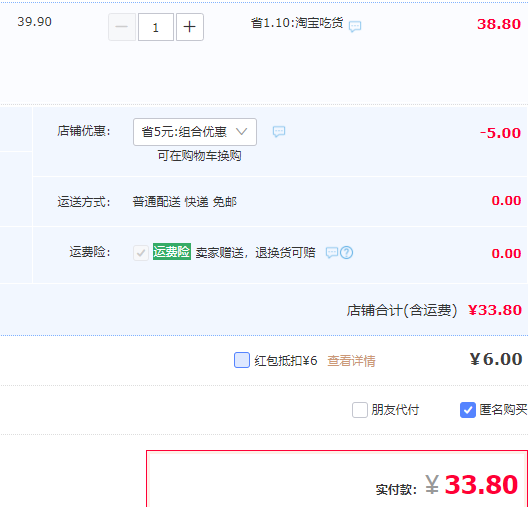This screenshot has height=507, width=532.
Task: Click the 省1.10:淘宝吃货 discount text
Action: pyautogui.click(x=297, y=23)
